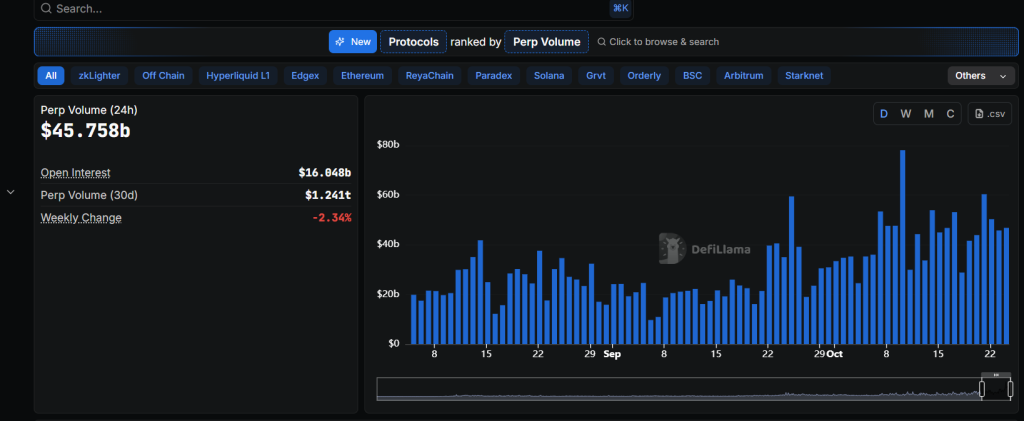1024x421 pixels.
Task: Click the Open Interest label
Action: [76, 173]
